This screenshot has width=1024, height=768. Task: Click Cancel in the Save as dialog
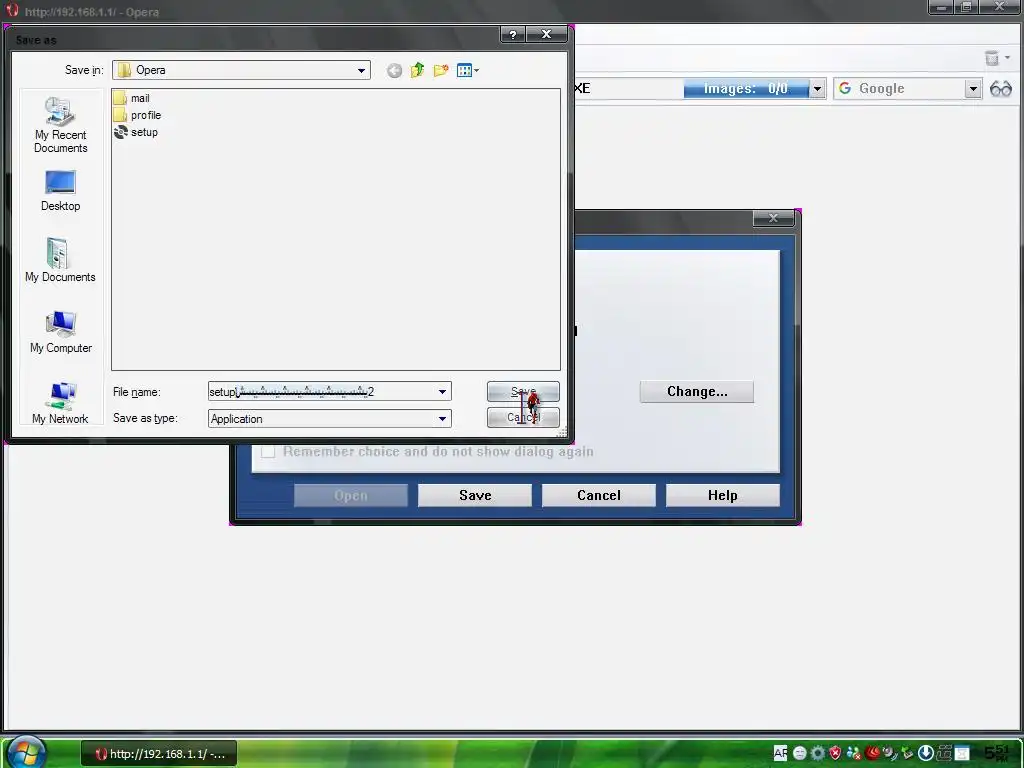[x=523, y=417]
